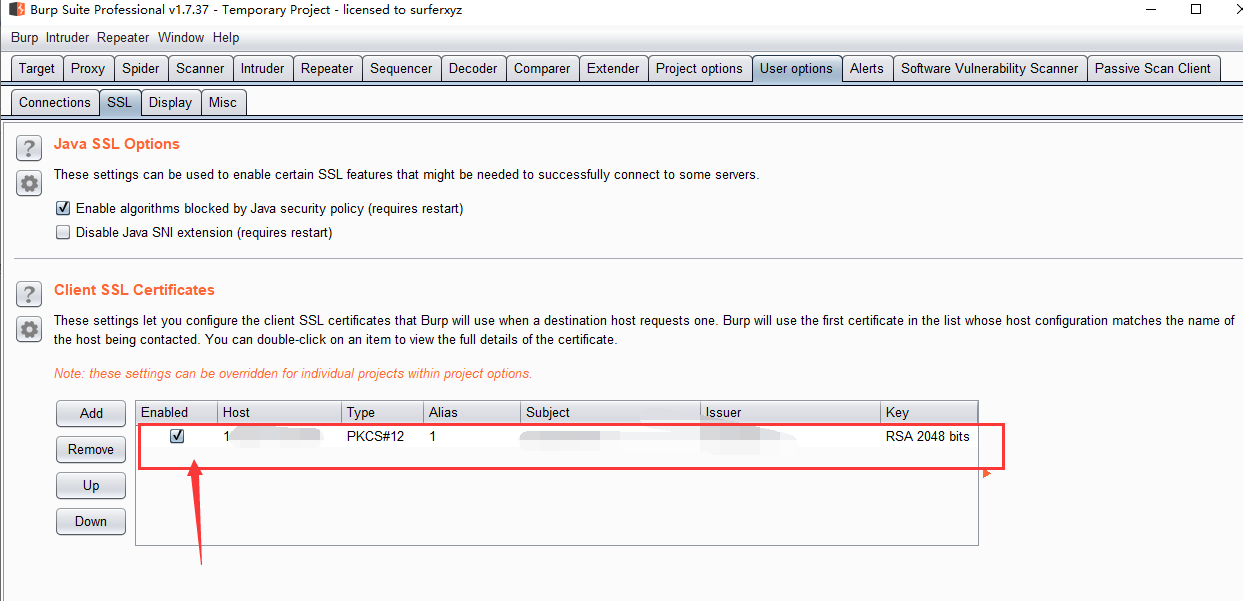Click the Remove certificate button
Screen dimensions: 1243x601
click(91, 449)
